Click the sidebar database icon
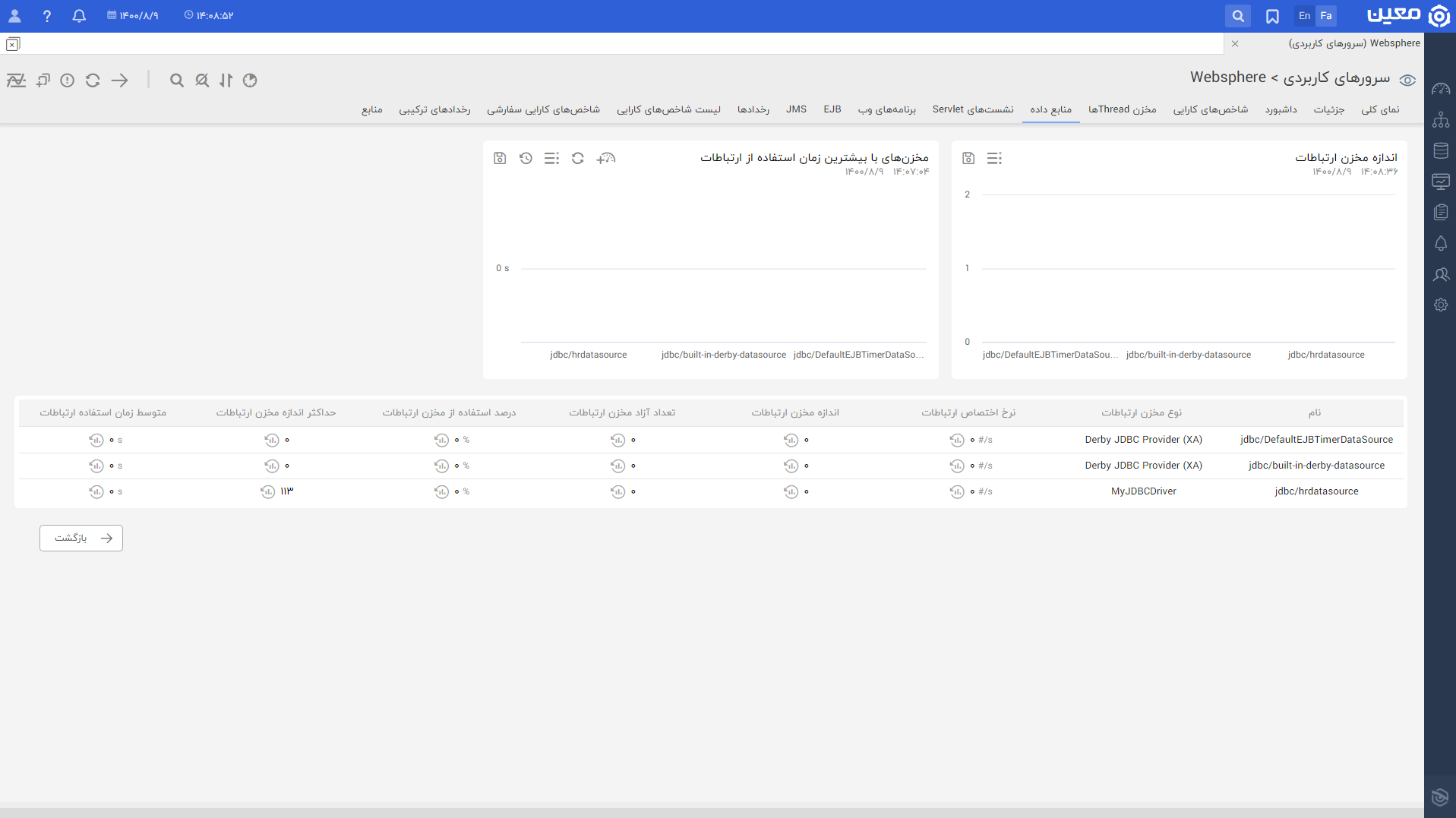The image size is (1456, 818). [x=1440, y=150]
